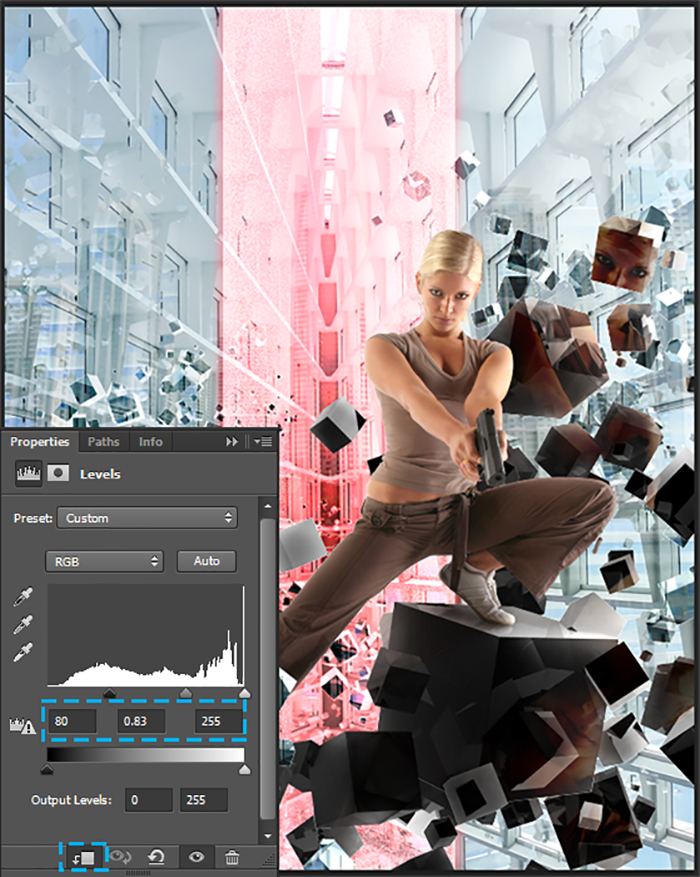Click the Properties panel vertical scrollbar thumb
Viewport: 700px width, 877px height.
268,669
